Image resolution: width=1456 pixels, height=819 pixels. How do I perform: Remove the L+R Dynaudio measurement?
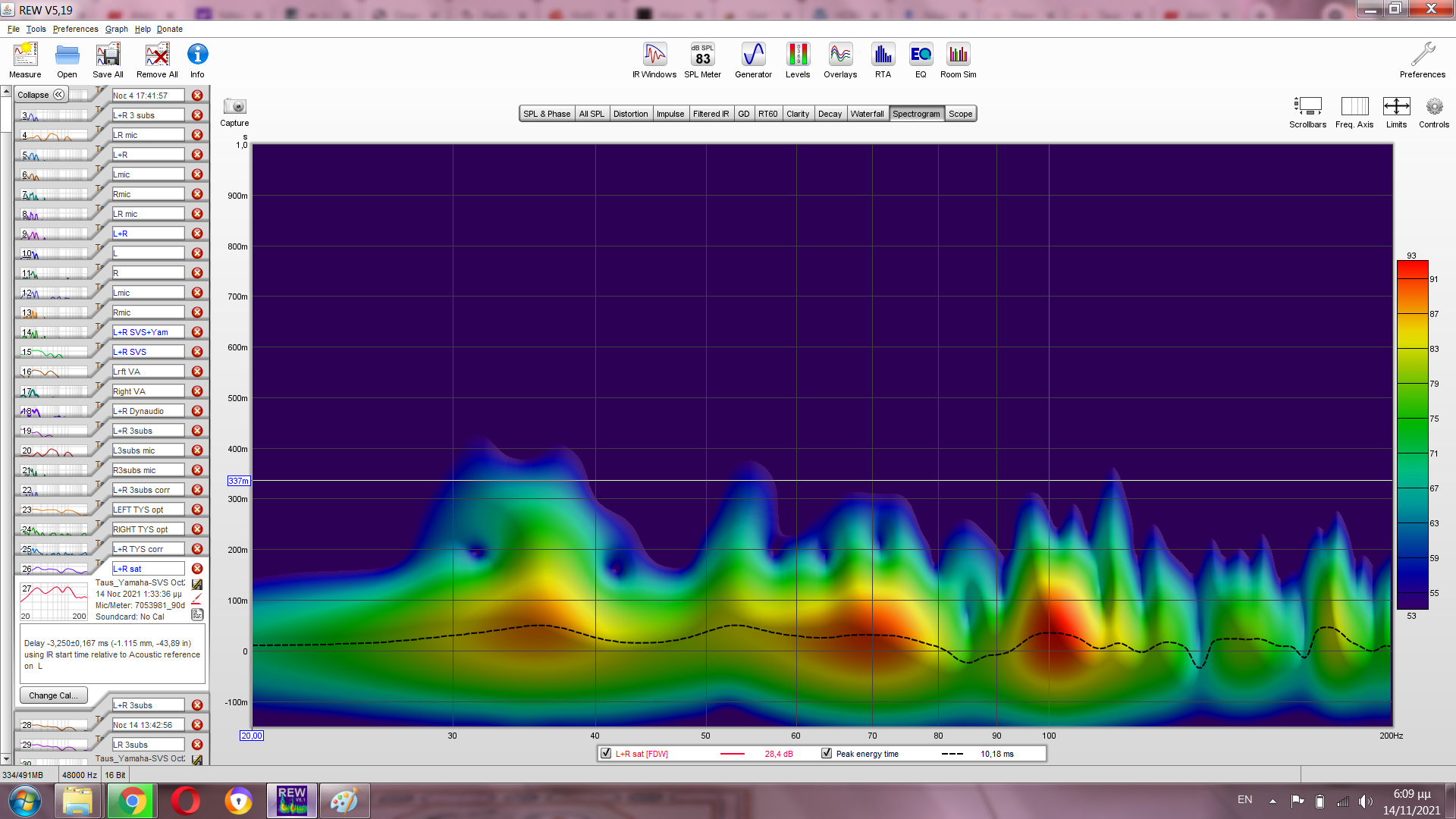tap(197, 411)
